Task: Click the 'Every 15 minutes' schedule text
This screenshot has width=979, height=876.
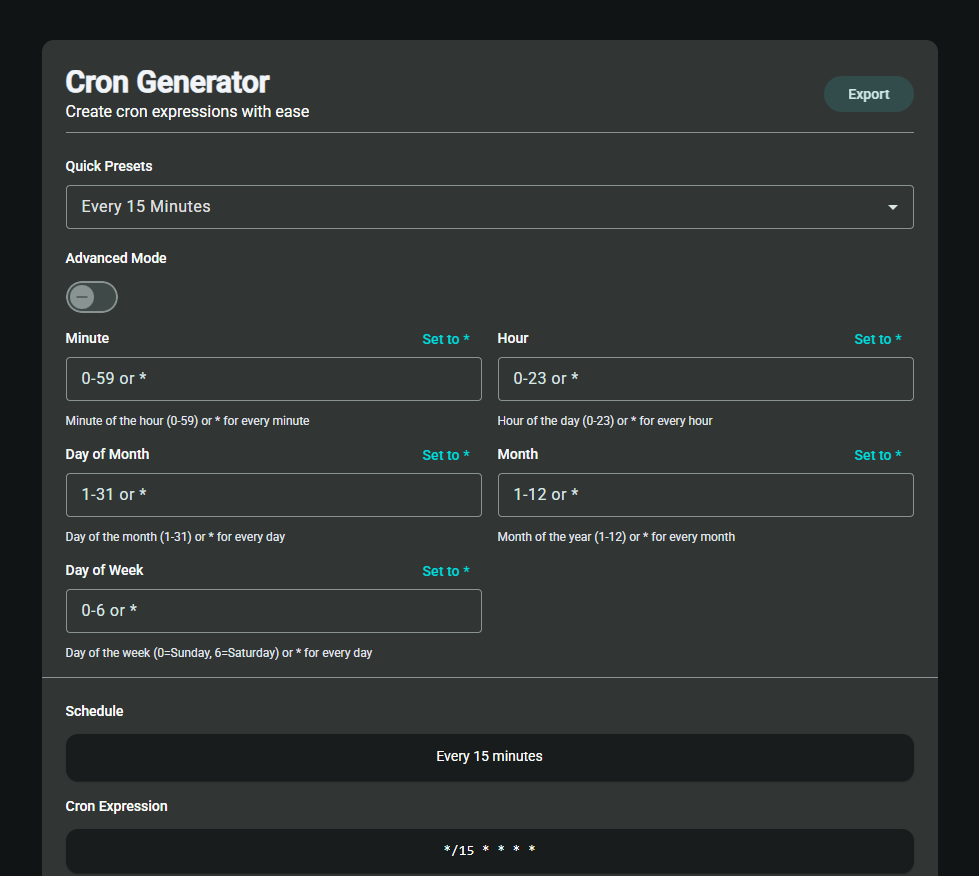Action: [490, 756]
